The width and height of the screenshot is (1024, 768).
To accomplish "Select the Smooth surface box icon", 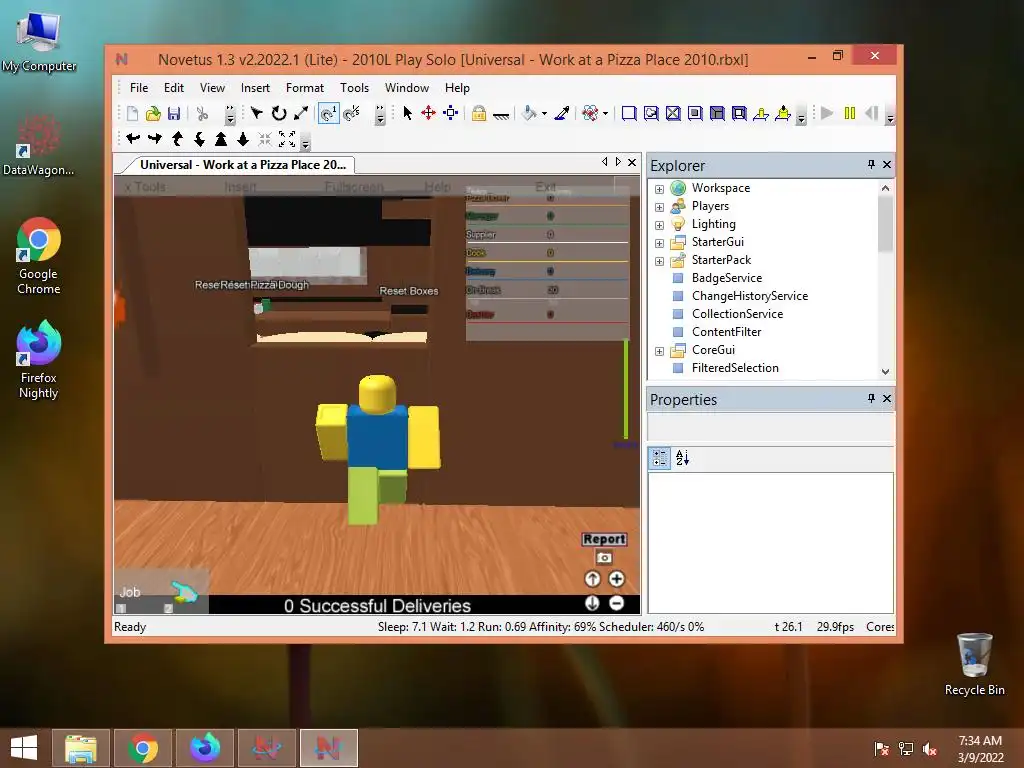I will 629,114.
